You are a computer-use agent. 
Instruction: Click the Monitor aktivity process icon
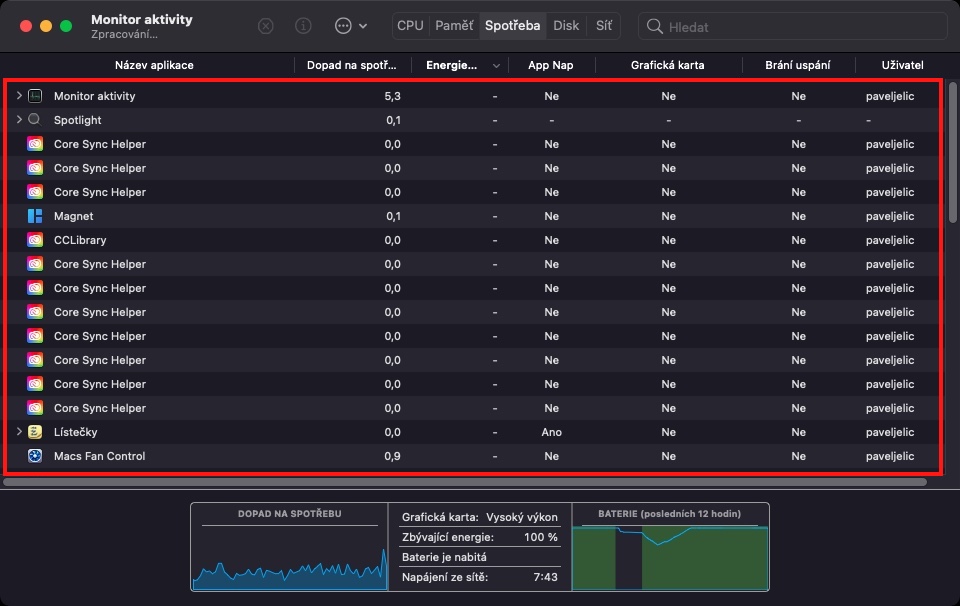click(x=35, y=96)
